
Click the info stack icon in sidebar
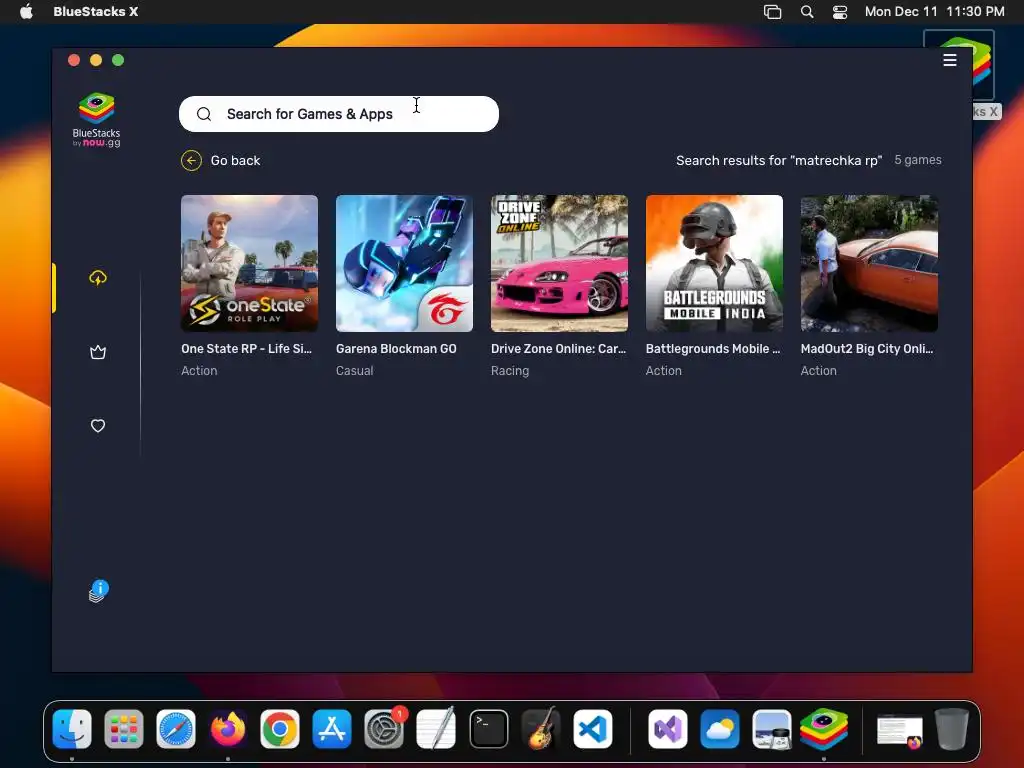[x=99, y=591]
